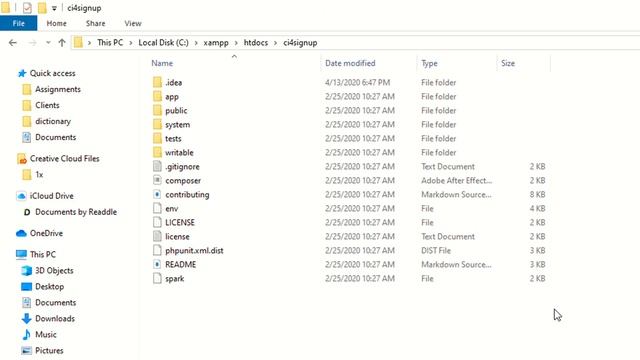Open the 1x folder under Creative Cloud

(x=39, y=175)
